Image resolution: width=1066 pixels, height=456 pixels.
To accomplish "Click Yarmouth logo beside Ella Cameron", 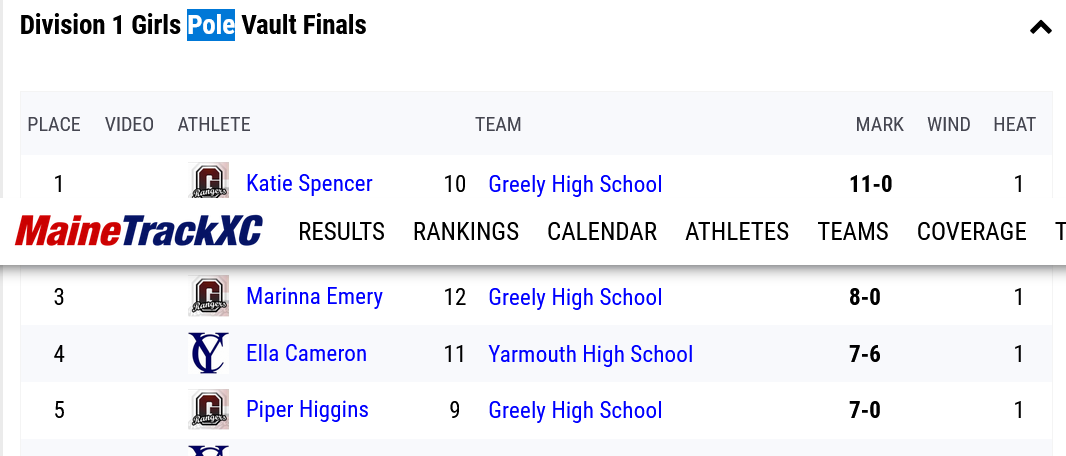I will [x=209, y=354].
